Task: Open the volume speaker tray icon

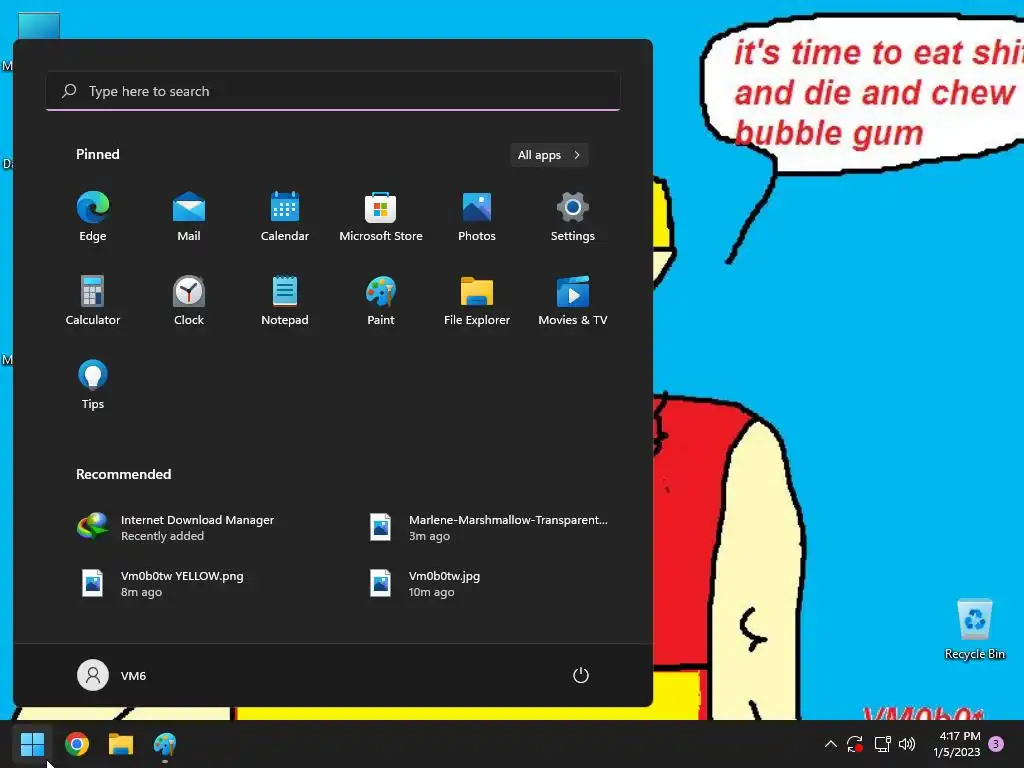Action: [x=907, y=744]
